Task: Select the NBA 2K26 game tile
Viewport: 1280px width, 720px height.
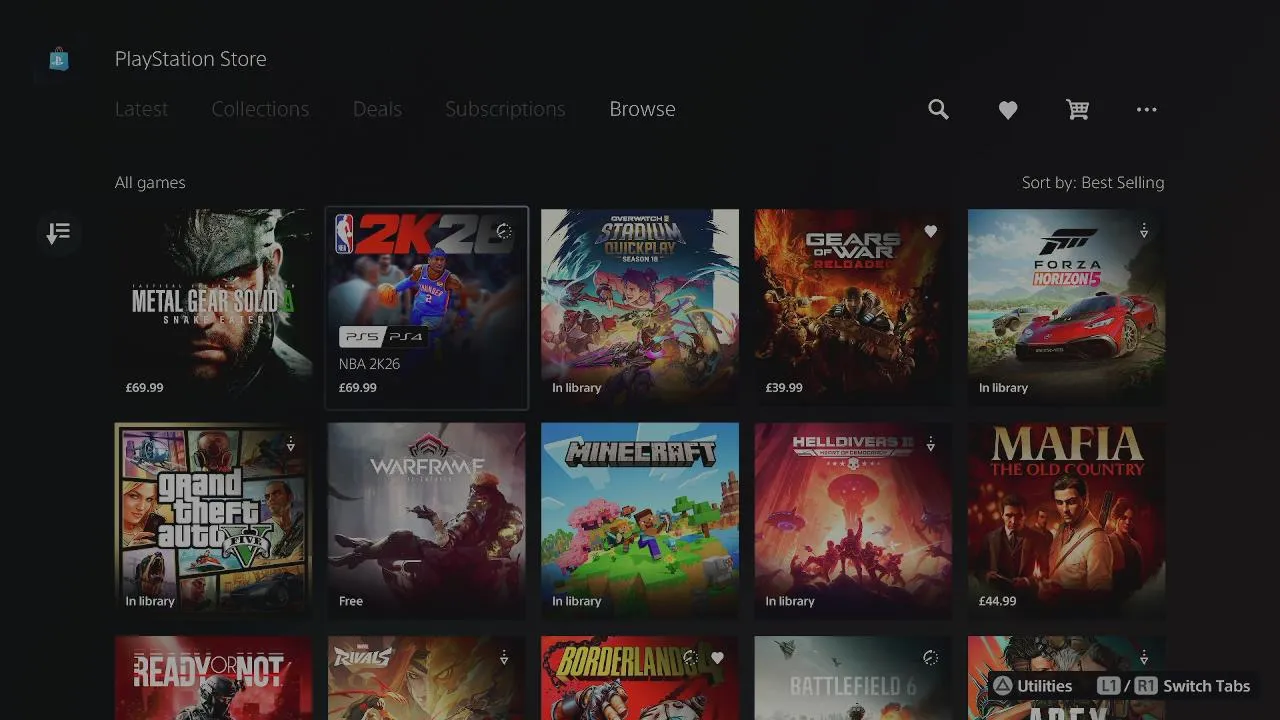Action: 427,308
